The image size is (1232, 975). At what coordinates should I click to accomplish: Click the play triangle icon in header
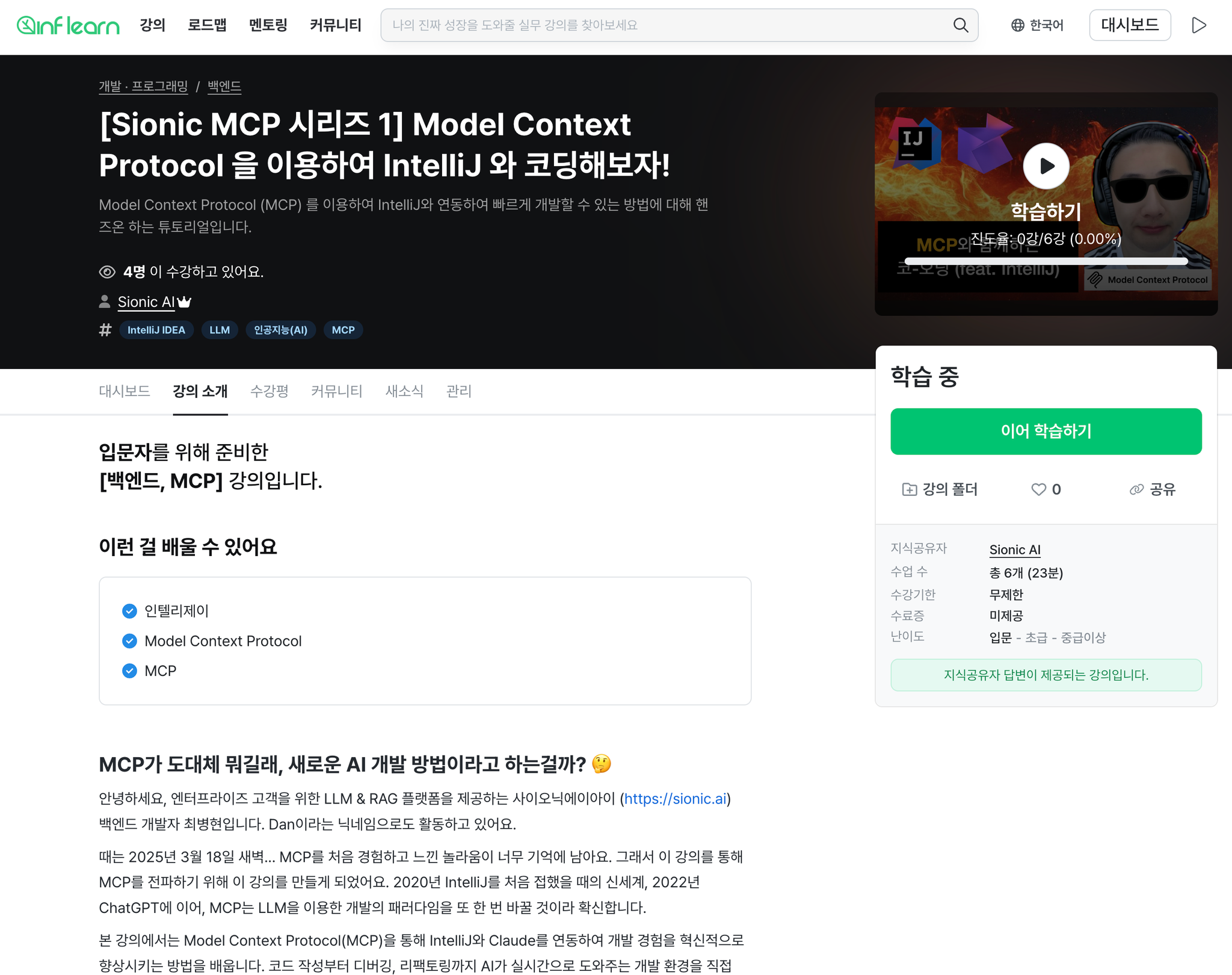(1199, 25)
